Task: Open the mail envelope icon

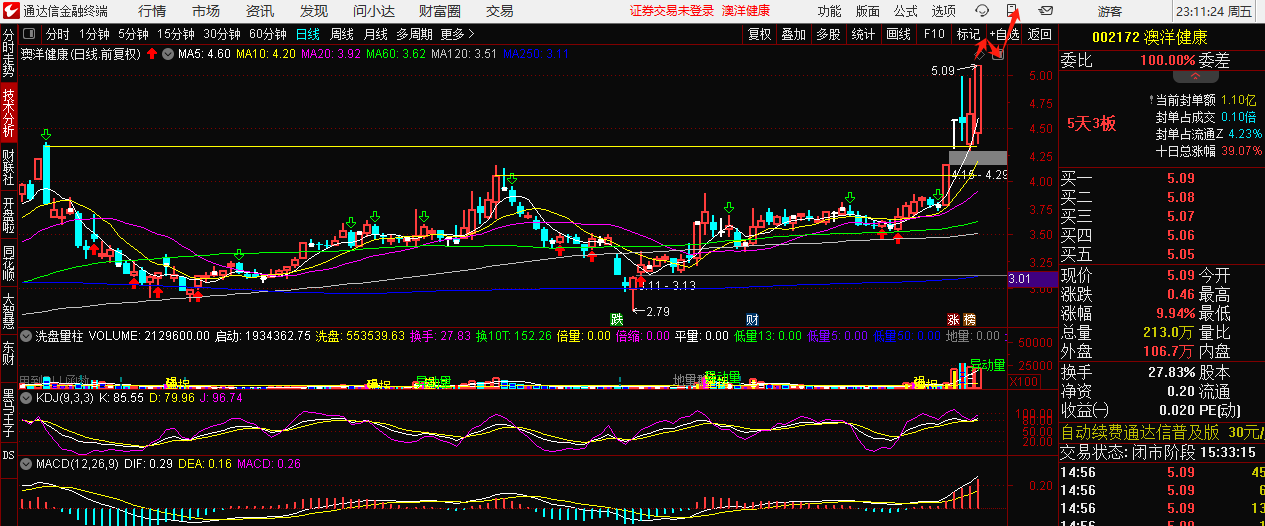Action: click(x=1045, y=11)
